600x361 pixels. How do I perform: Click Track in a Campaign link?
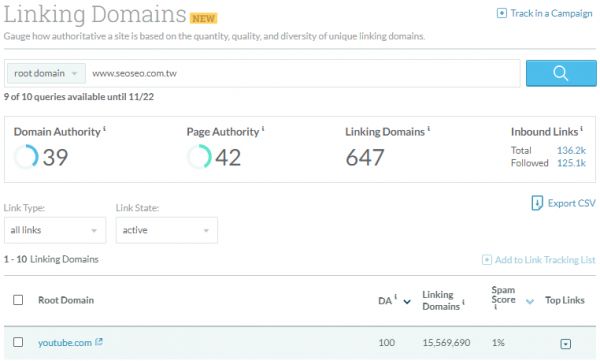tap(551, 13)
